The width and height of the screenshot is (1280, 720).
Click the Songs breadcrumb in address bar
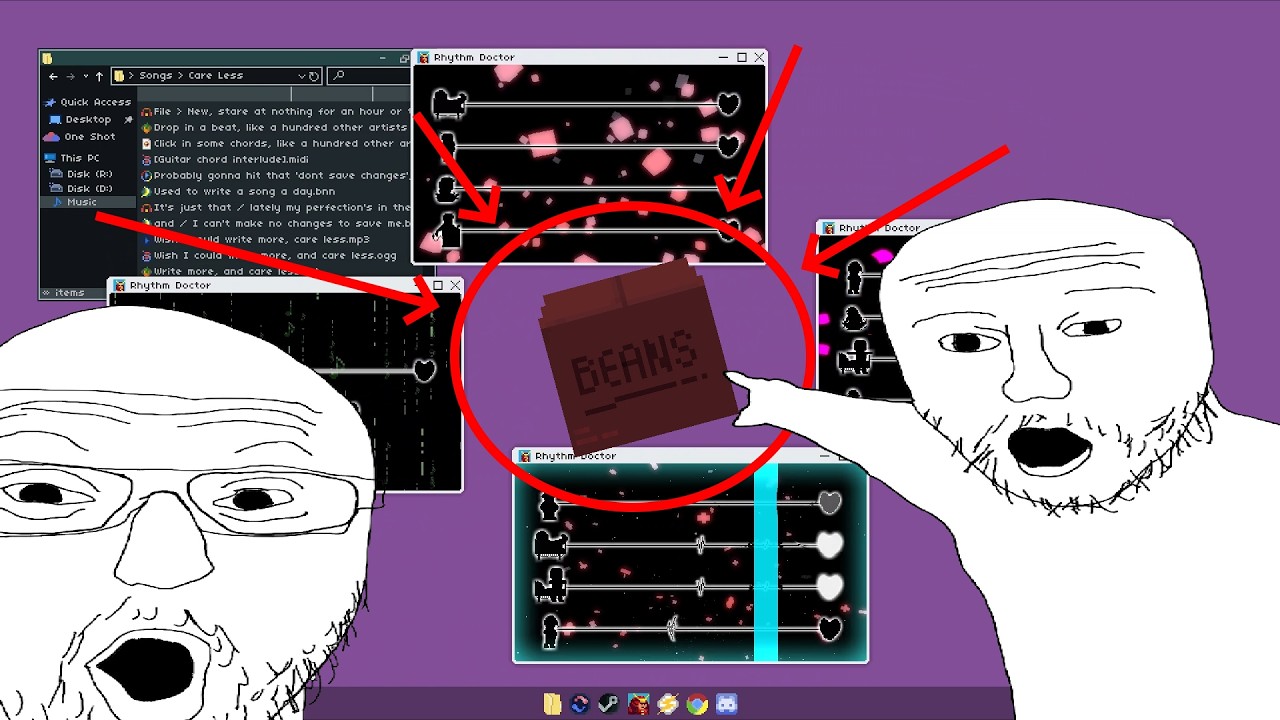coord(156,76)
